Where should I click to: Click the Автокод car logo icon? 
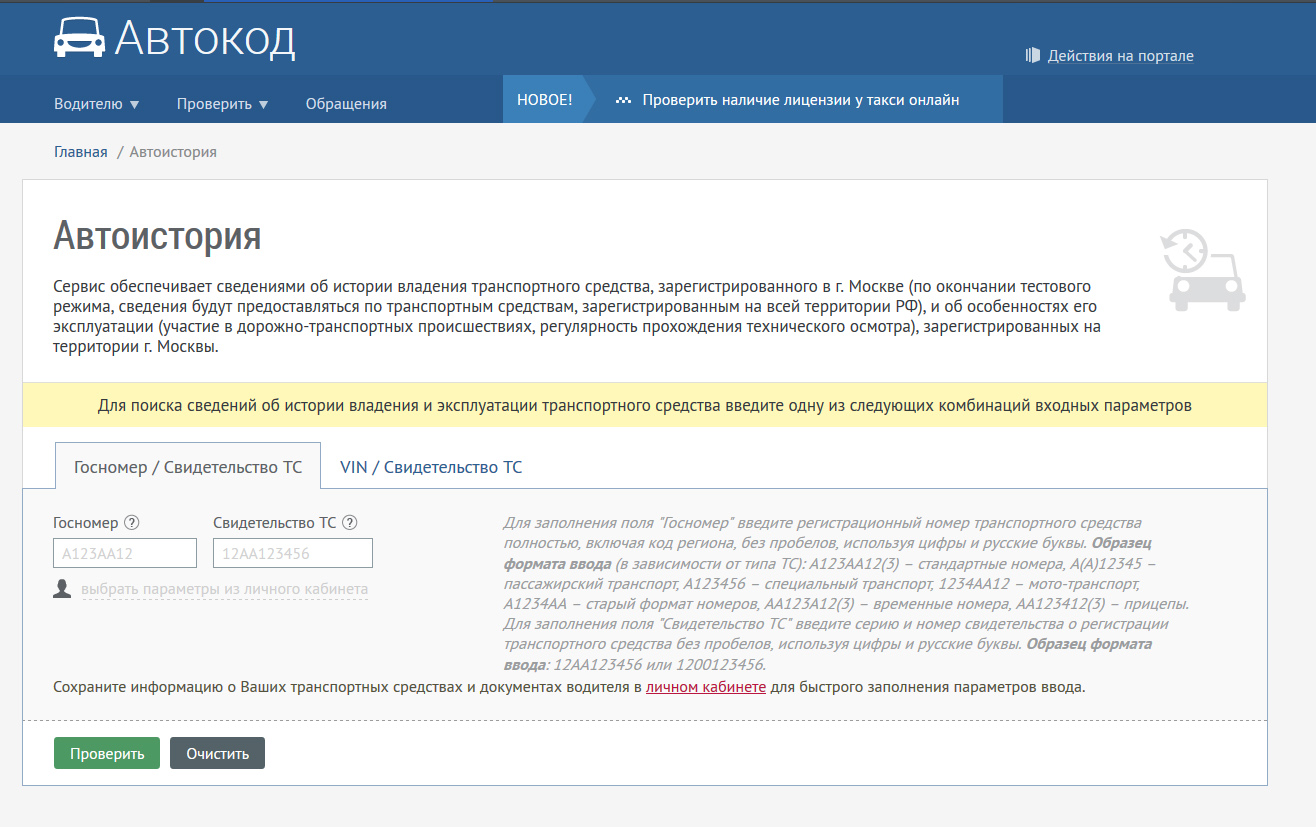tap(78, 38)
